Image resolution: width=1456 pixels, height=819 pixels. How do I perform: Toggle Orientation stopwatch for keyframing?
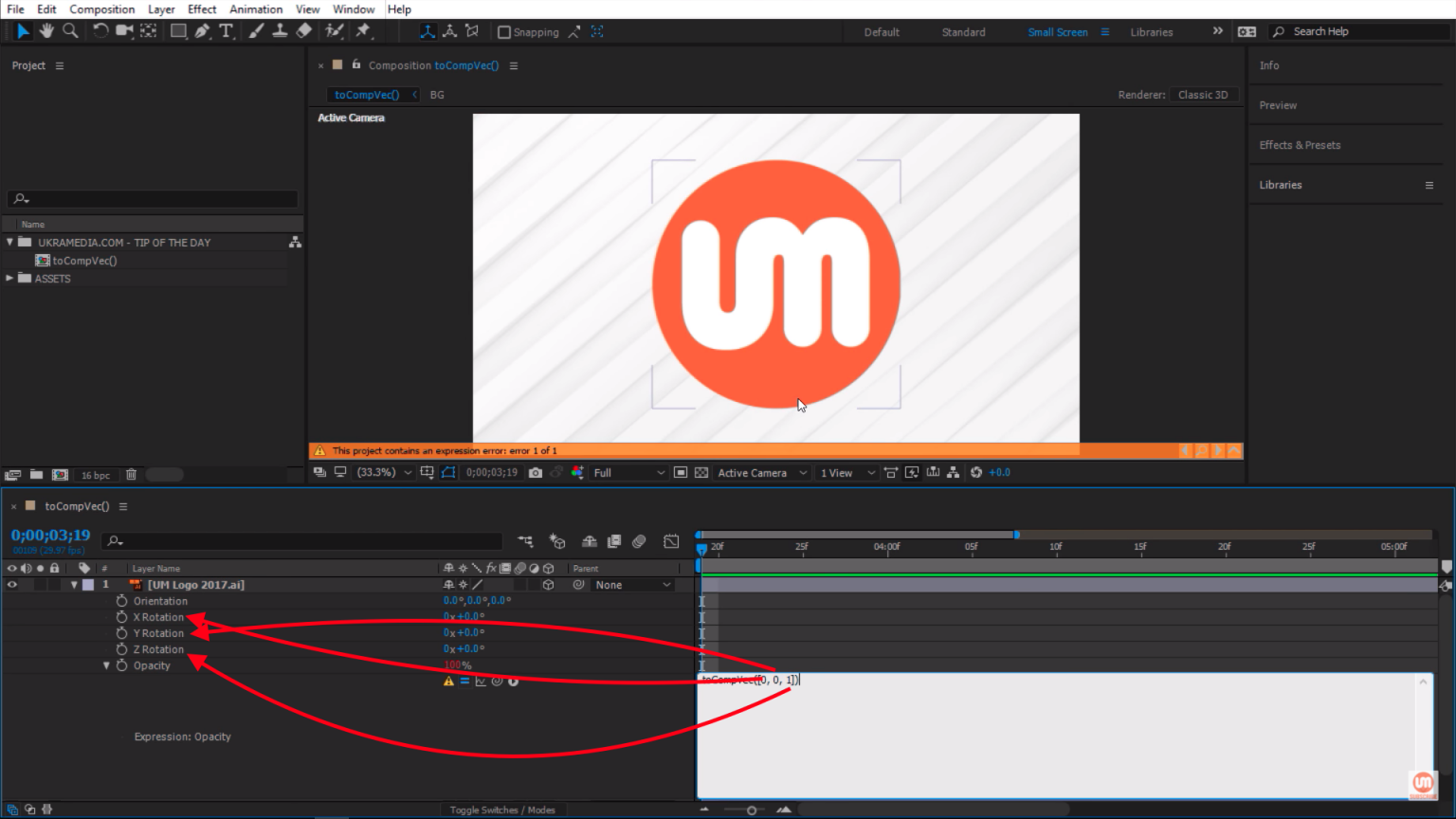point(121,601)
